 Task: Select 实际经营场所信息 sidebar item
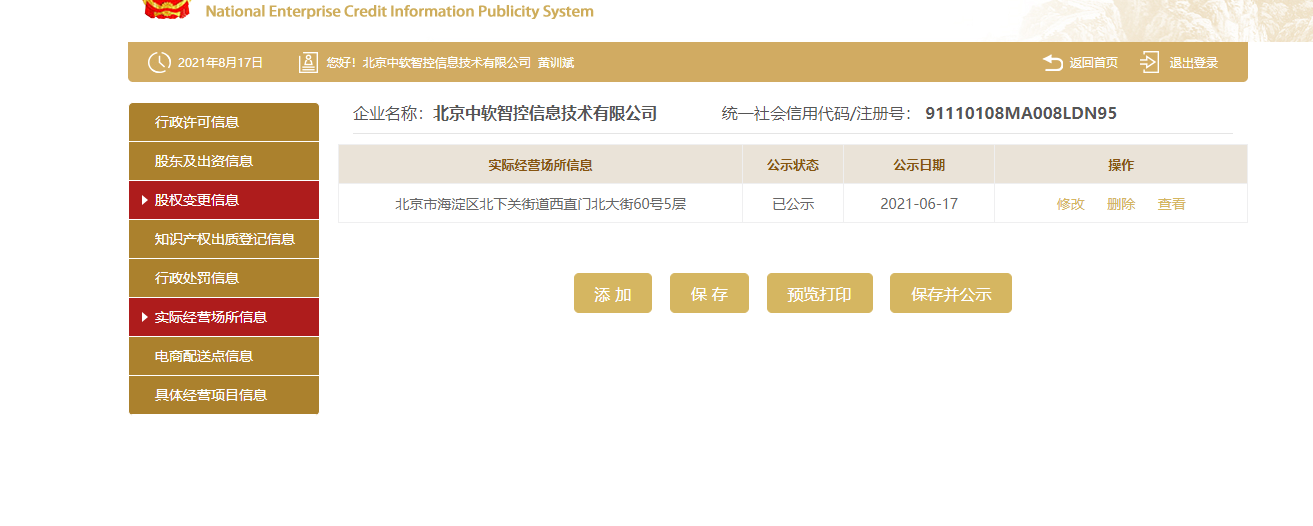click(224, 317)
